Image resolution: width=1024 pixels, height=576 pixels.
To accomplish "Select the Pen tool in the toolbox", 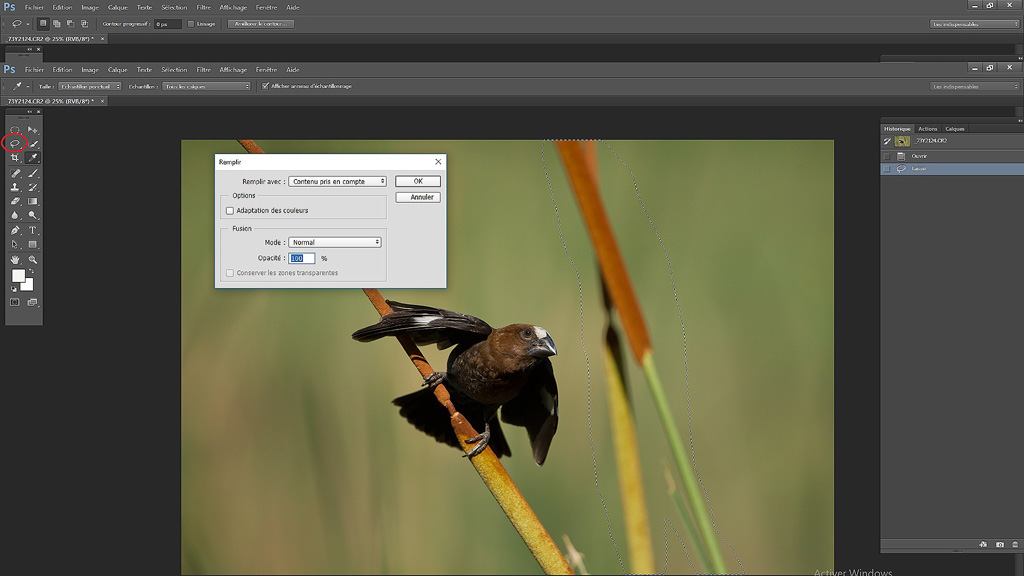I will pyautogui.click(x=15, y=230).
